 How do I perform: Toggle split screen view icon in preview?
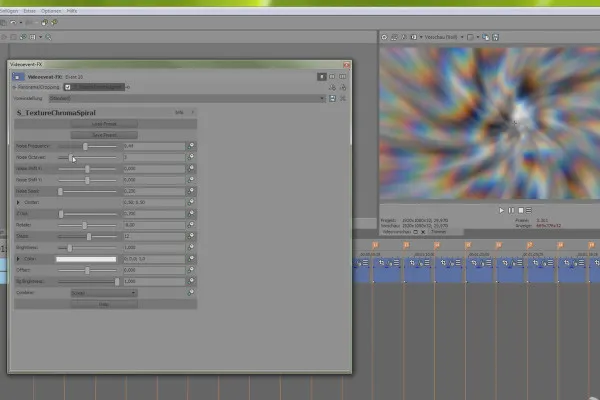point(414,37)
